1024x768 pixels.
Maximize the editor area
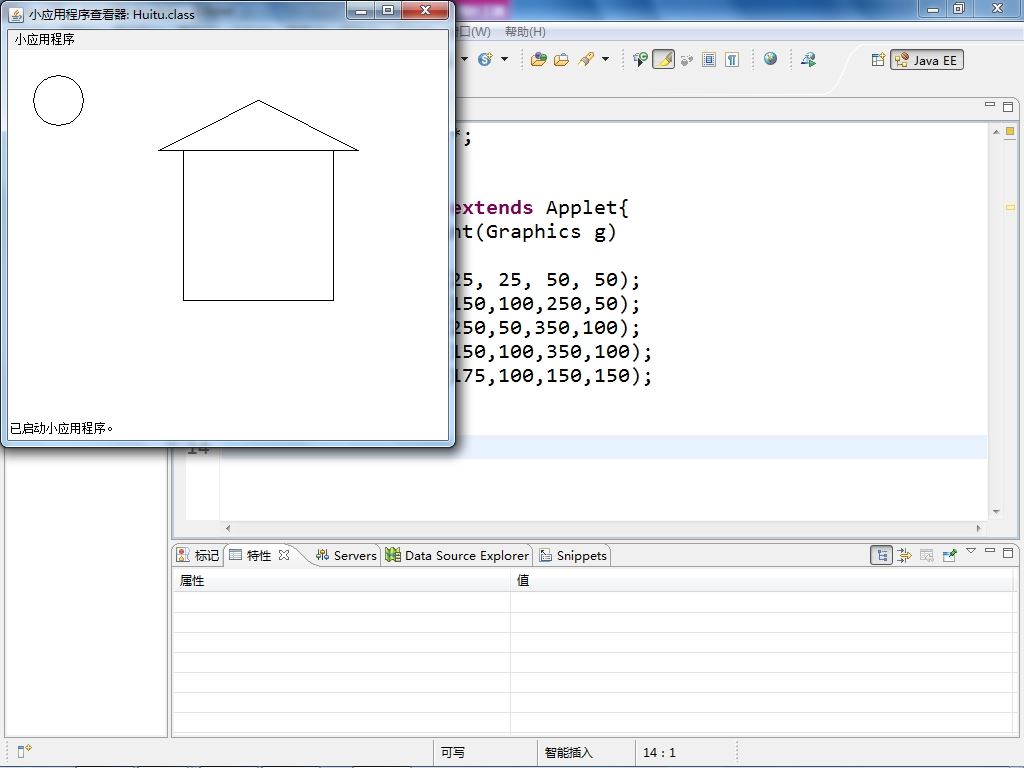1008,106
